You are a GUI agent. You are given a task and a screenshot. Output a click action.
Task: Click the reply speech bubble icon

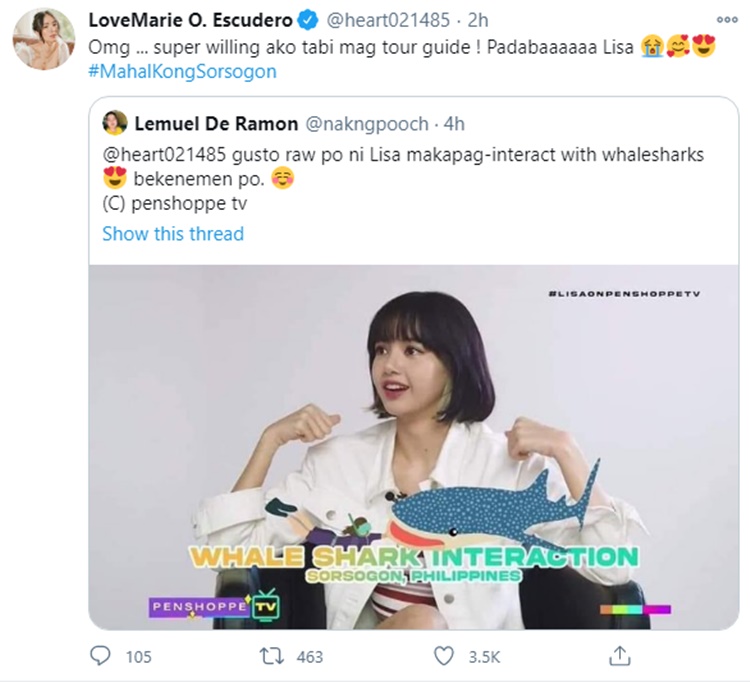point(100,656)
